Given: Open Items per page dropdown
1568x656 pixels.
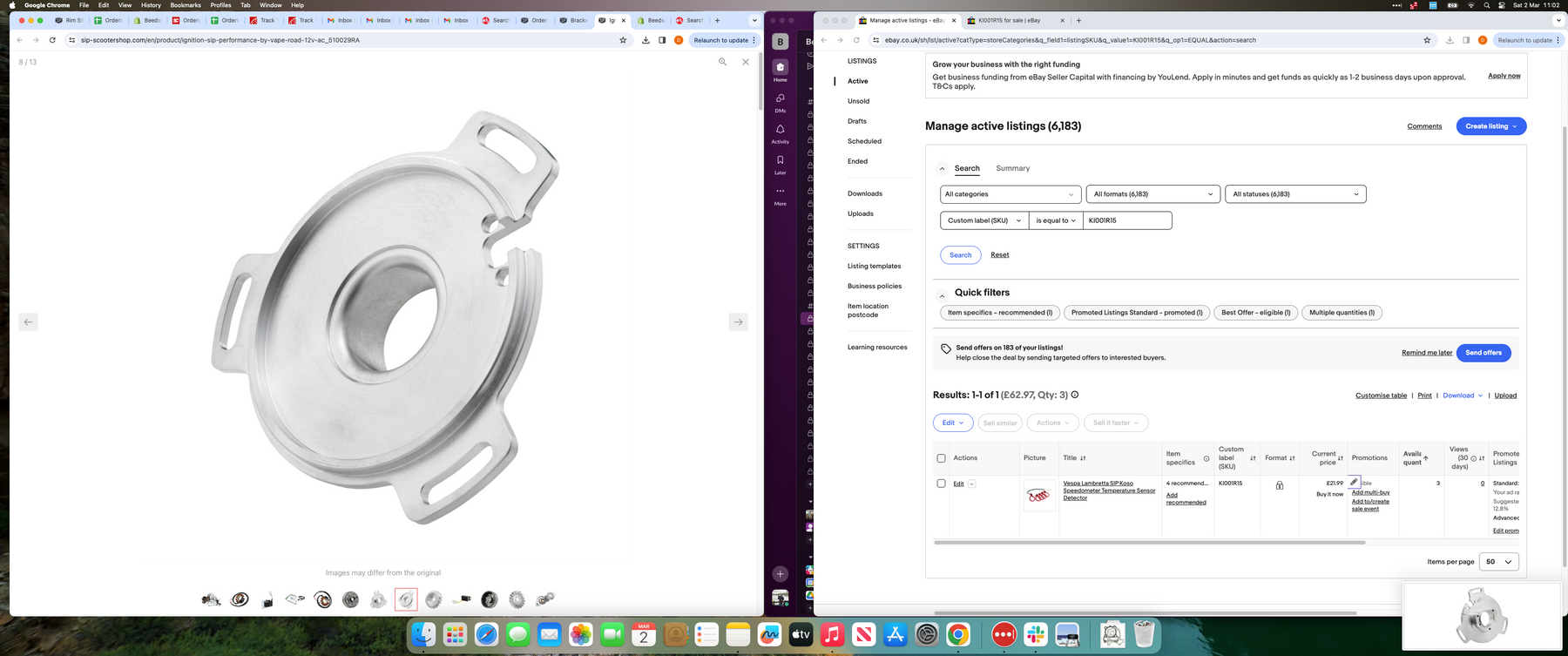Looking at the screenshot, I should 1498,562.
